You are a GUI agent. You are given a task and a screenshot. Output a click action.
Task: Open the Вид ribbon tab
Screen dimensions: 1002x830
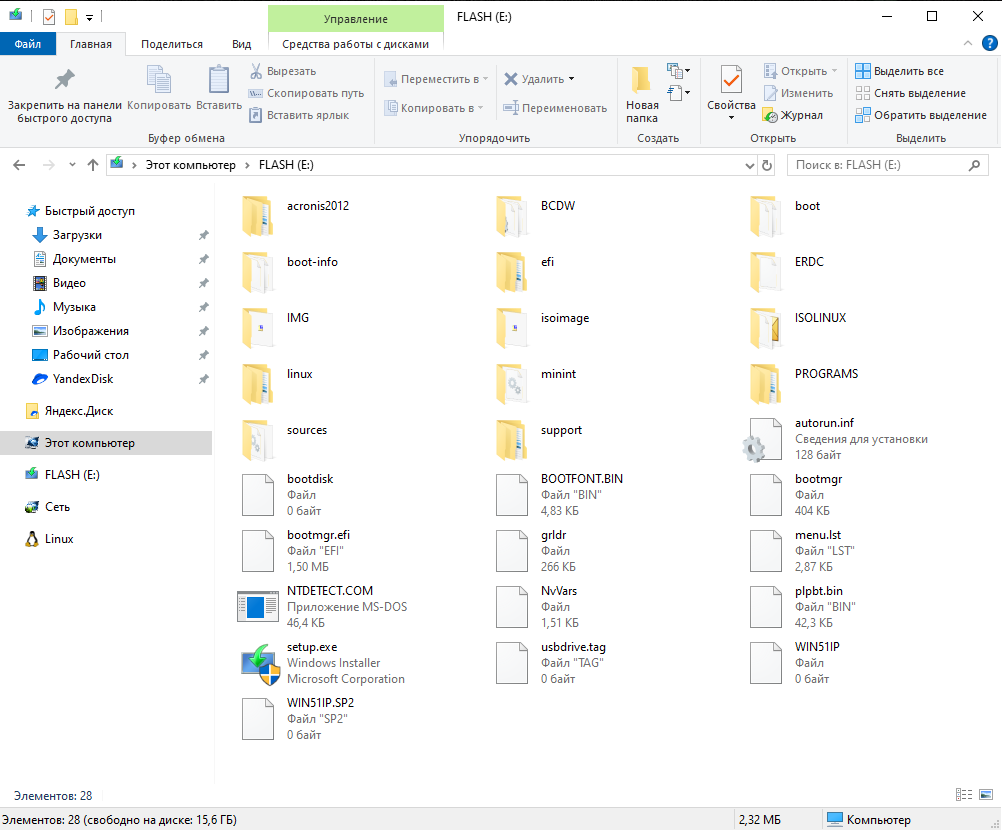241,44
